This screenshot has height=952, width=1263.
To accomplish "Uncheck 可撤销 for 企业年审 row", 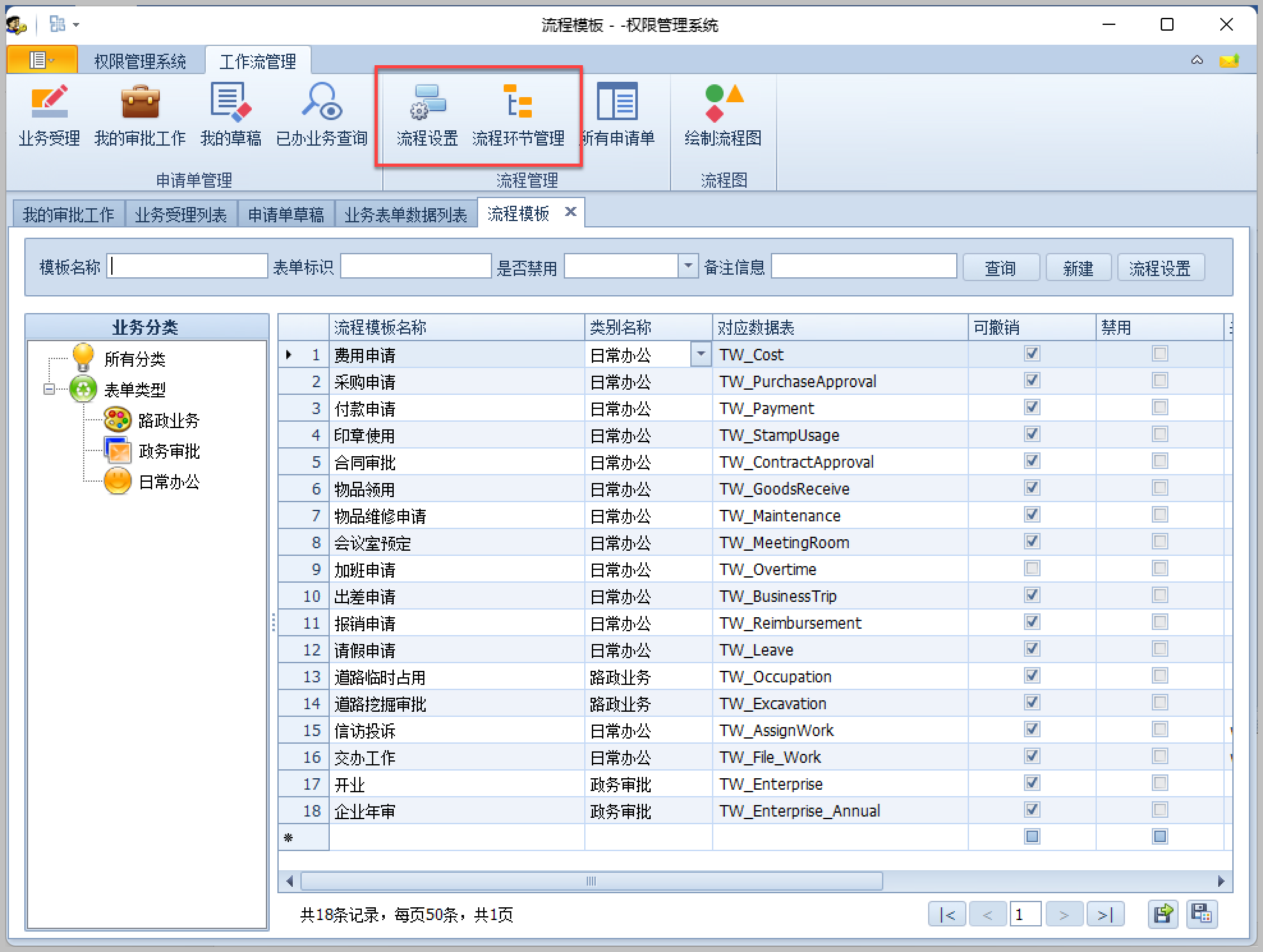I will tap(1032, 810).
